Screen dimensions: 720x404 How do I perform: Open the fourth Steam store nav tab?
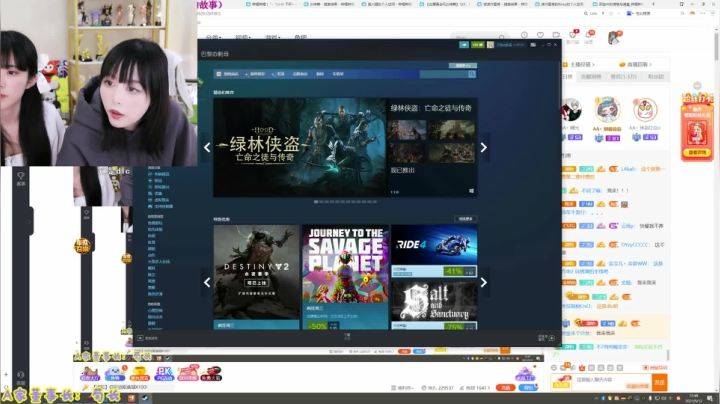300,74
